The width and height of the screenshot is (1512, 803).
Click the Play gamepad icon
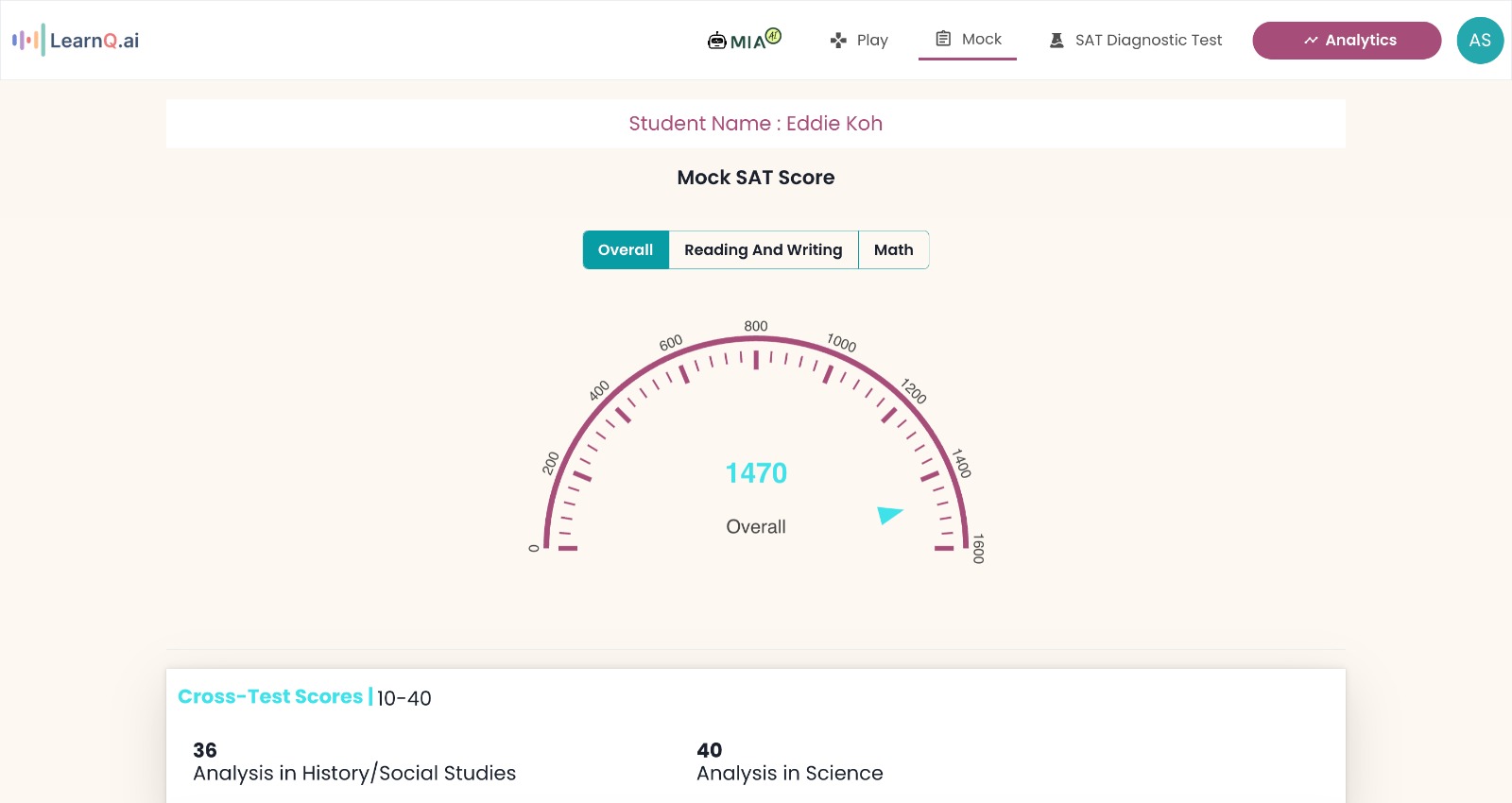click(838, 41)
